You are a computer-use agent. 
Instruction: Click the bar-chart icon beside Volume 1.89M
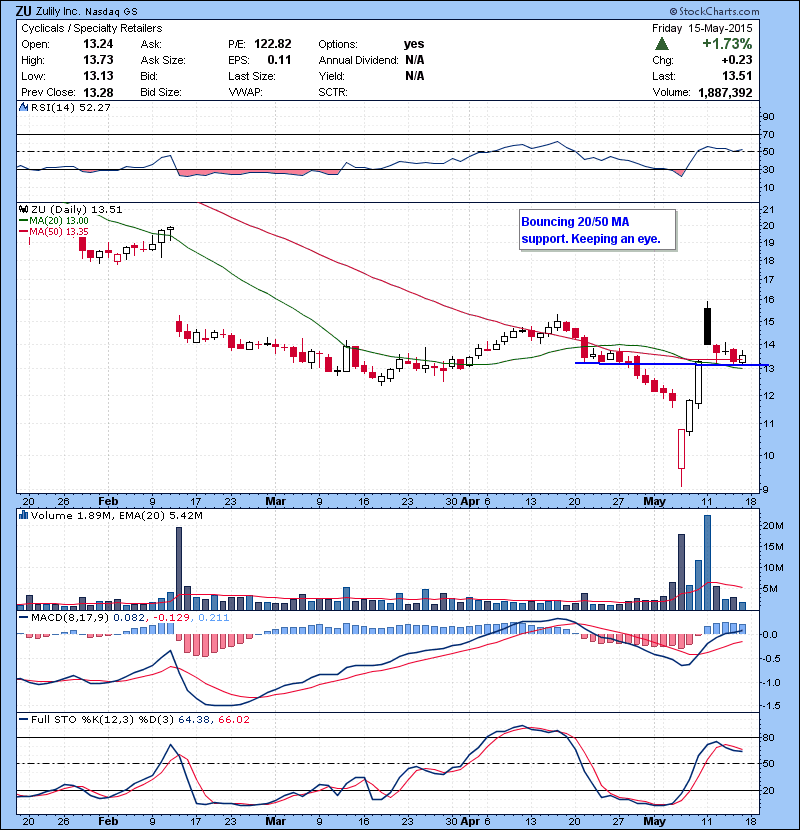click(x=23, y=515)
